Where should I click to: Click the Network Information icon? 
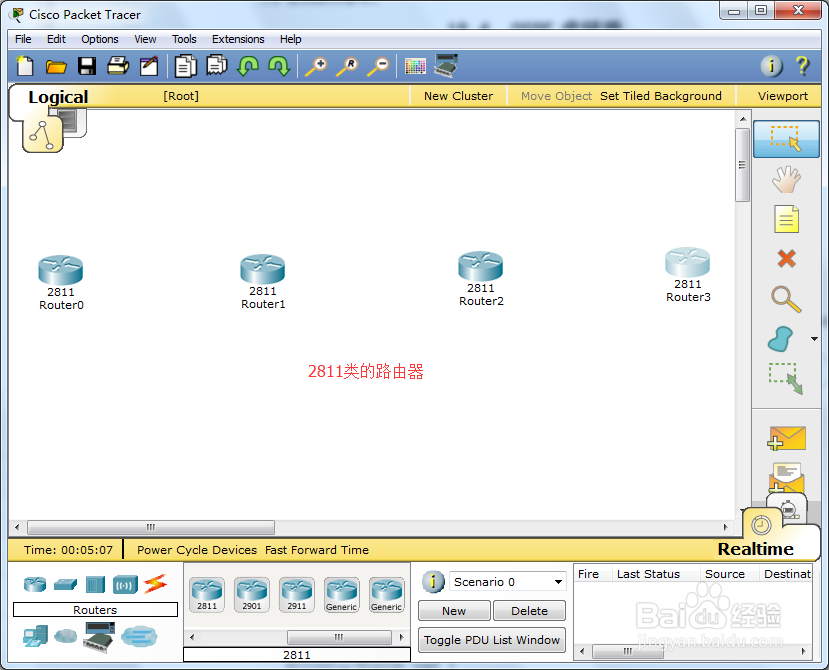click(771, 66)
